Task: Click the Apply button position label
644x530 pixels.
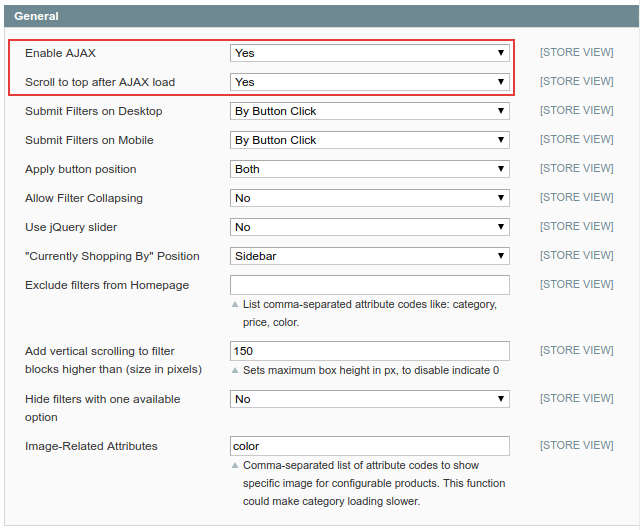Action: [81, 169]
